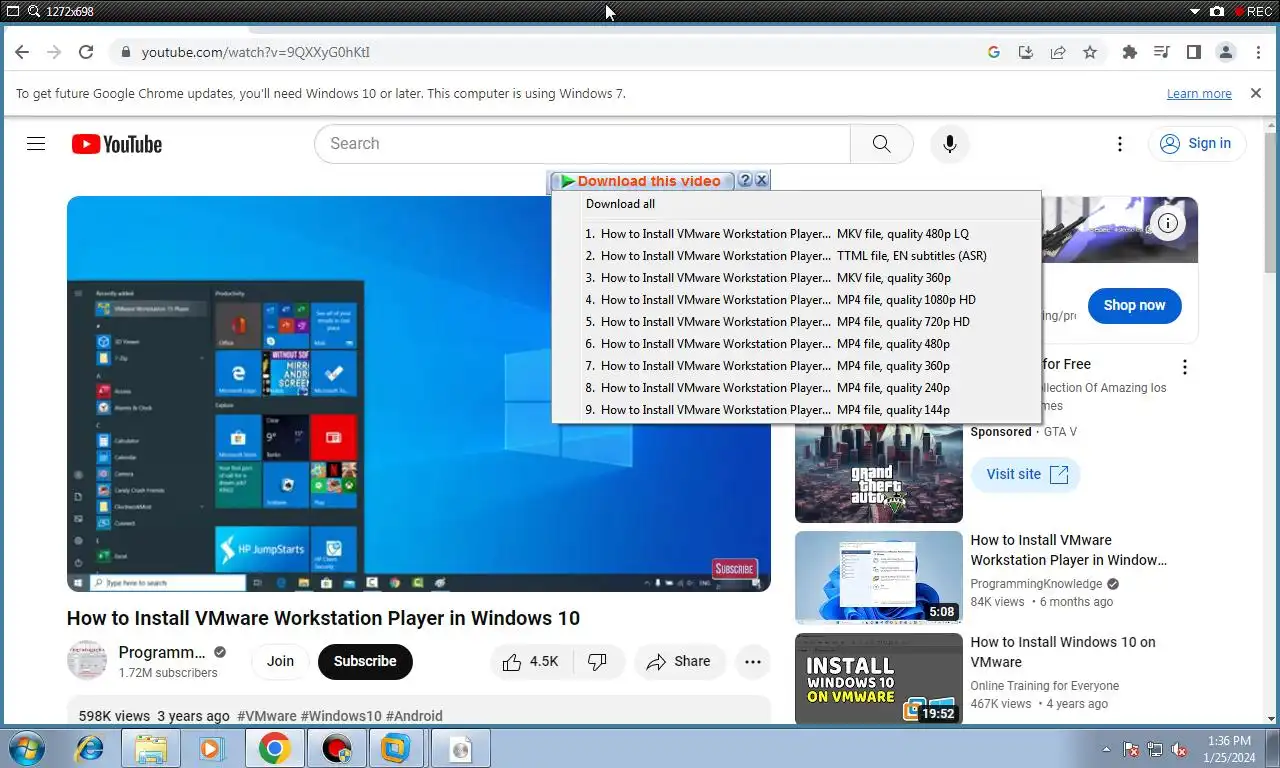Select MKV file quality 360p
Screen dimensions: 1280x768
796,278
